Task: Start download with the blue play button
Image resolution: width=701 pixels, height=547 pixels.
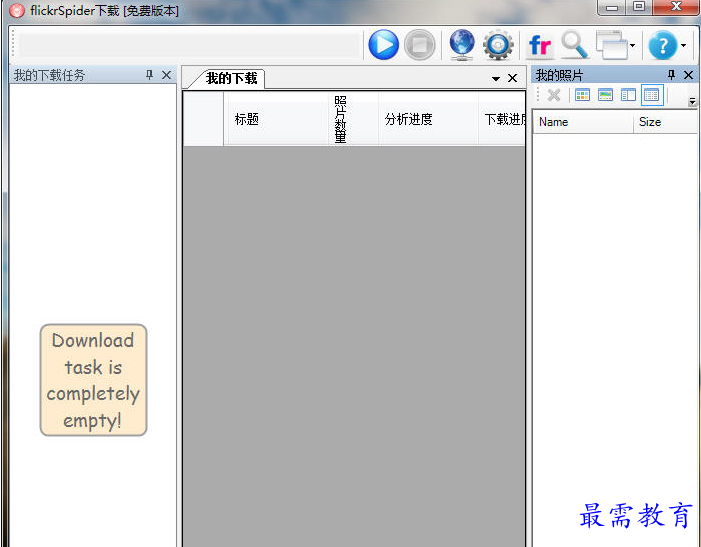Action: point(384,45)
